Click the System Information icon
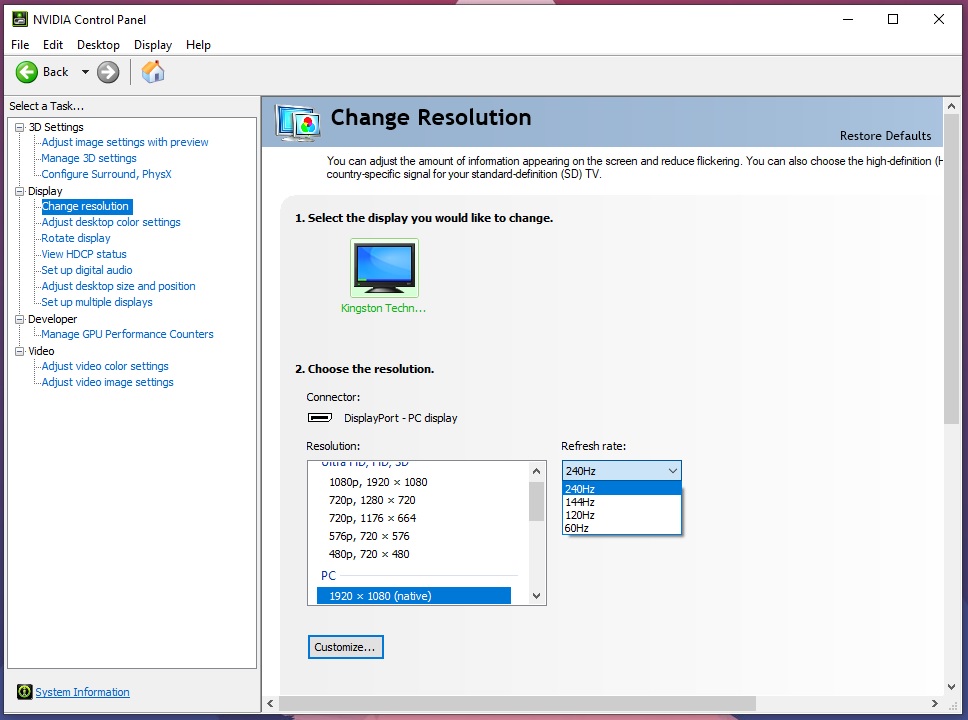 click(24, 692)
